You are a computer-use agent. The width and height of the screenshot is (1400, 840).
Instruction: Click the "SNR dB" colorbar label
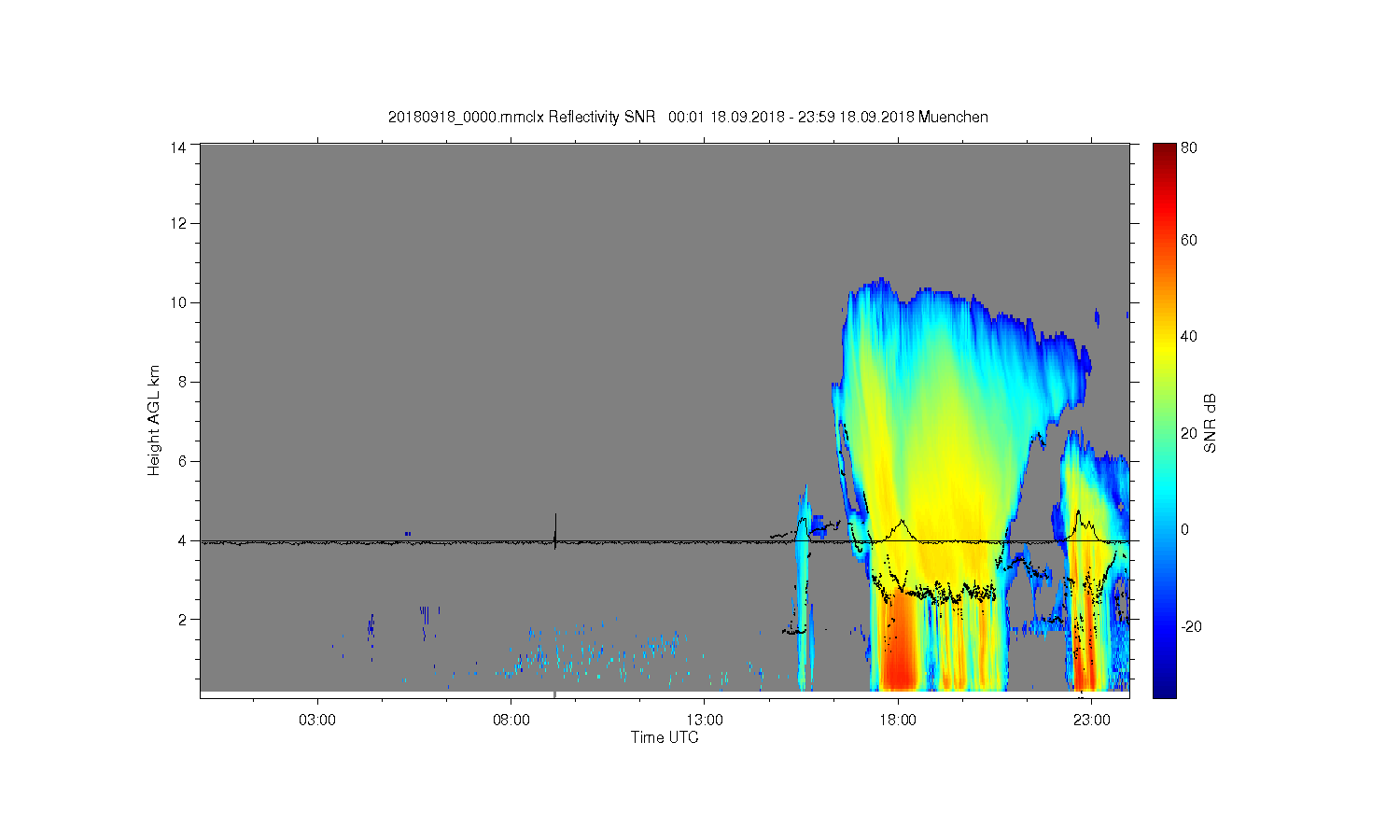[1211, 424]
